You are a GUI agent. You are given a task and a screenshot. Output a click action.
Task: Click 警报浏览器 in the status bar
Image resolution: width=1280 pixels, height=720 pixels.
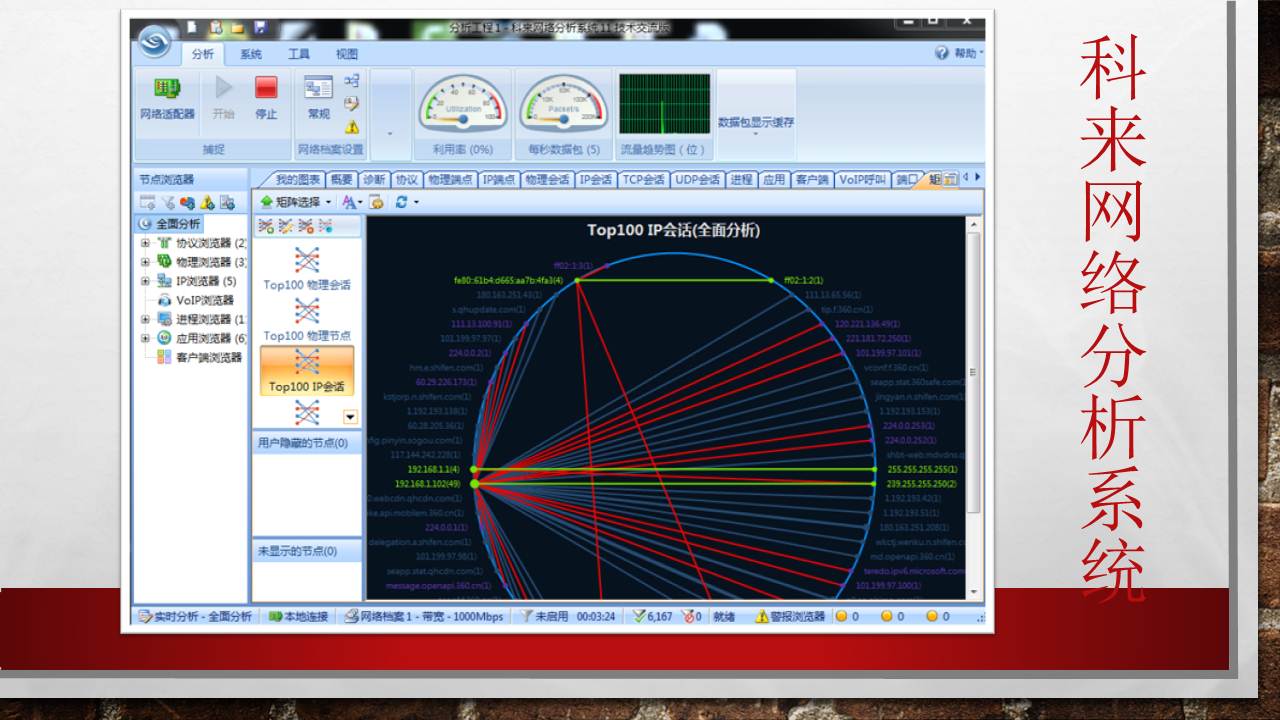tap(790, 616)
